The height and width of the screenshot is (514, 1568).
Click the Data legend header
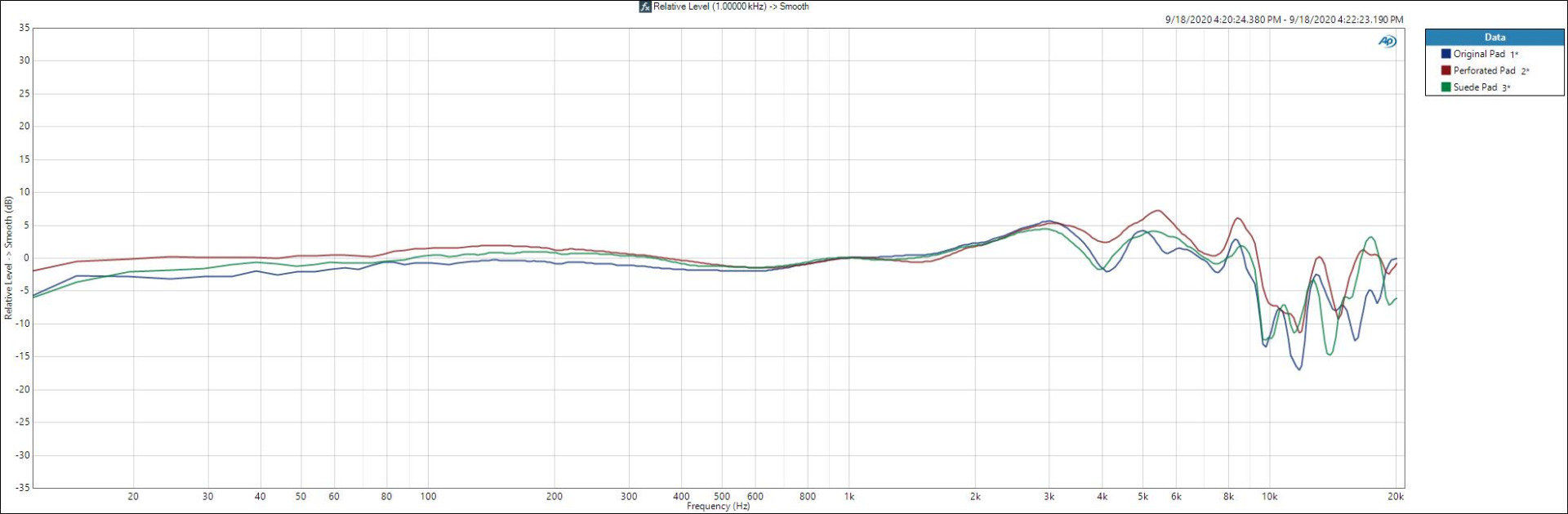coord(1494,38)
